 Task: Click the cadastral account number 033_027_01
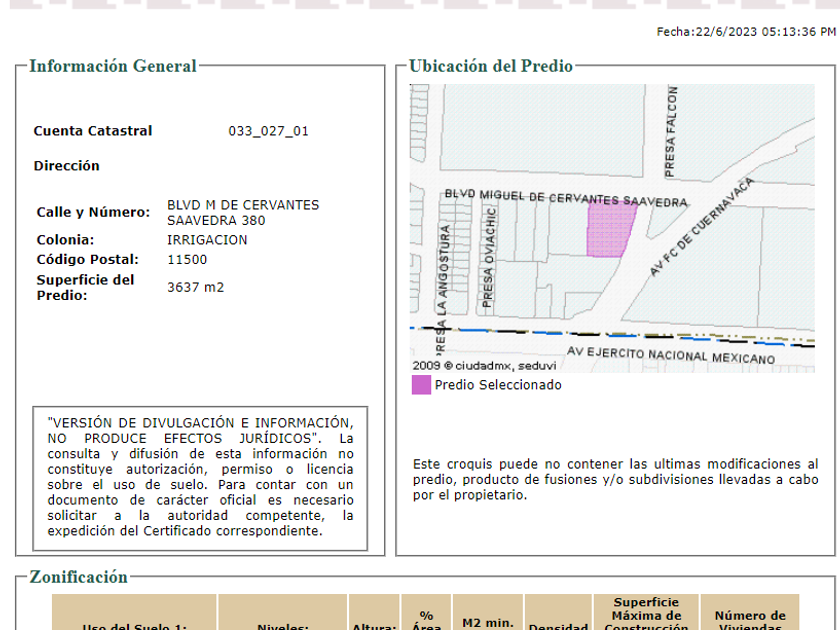[x=268, y=131]
